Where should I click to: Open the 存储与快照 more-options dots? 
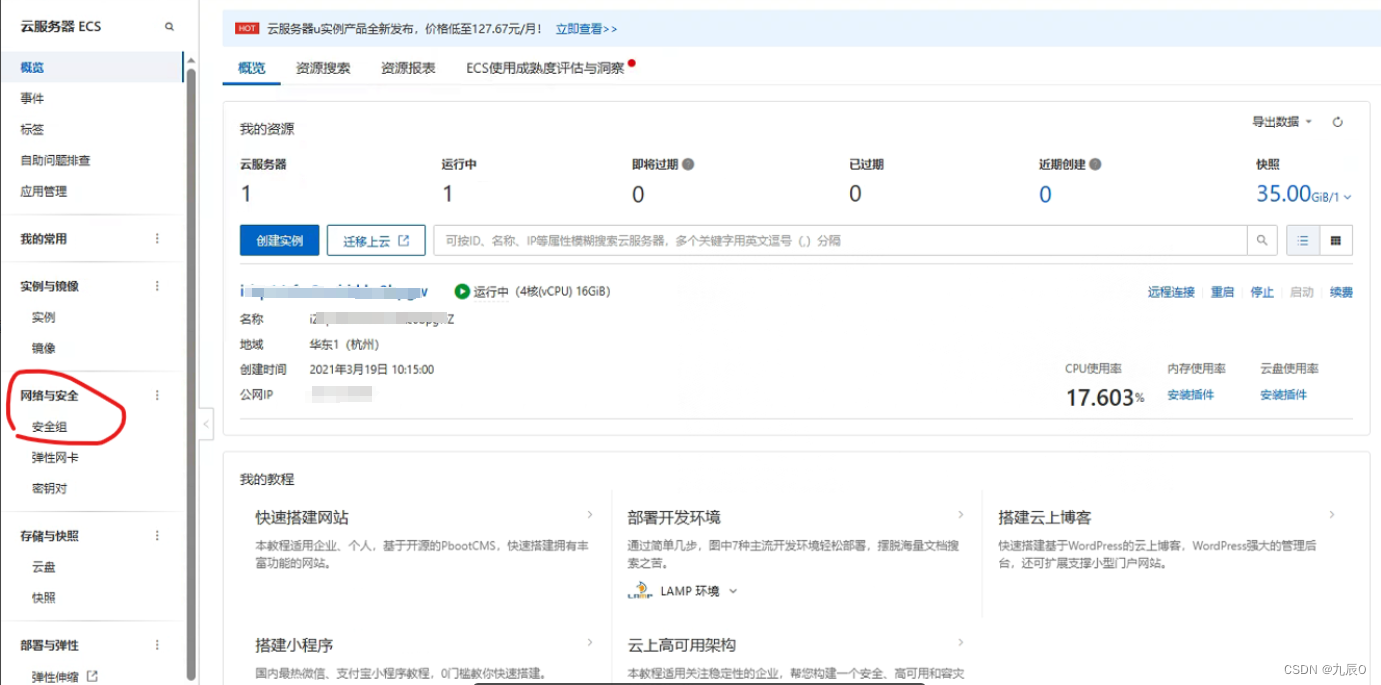157,536
